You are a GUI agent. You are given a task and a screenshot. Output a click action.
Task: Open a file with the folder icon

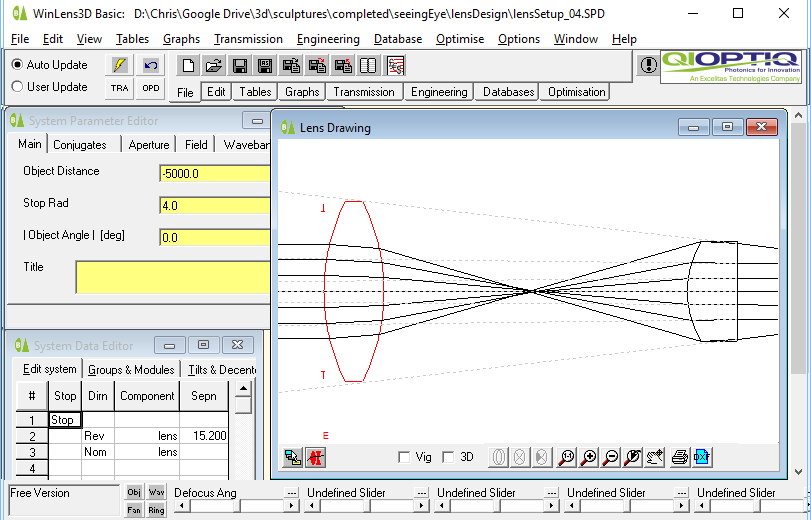[x=213, y=66]
